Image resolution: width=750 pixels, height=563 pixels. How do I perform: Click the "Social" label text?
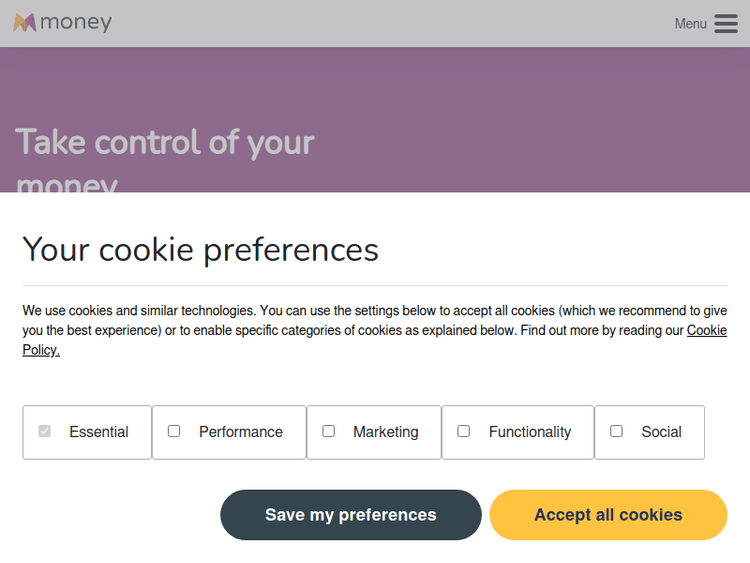point(661,432)
